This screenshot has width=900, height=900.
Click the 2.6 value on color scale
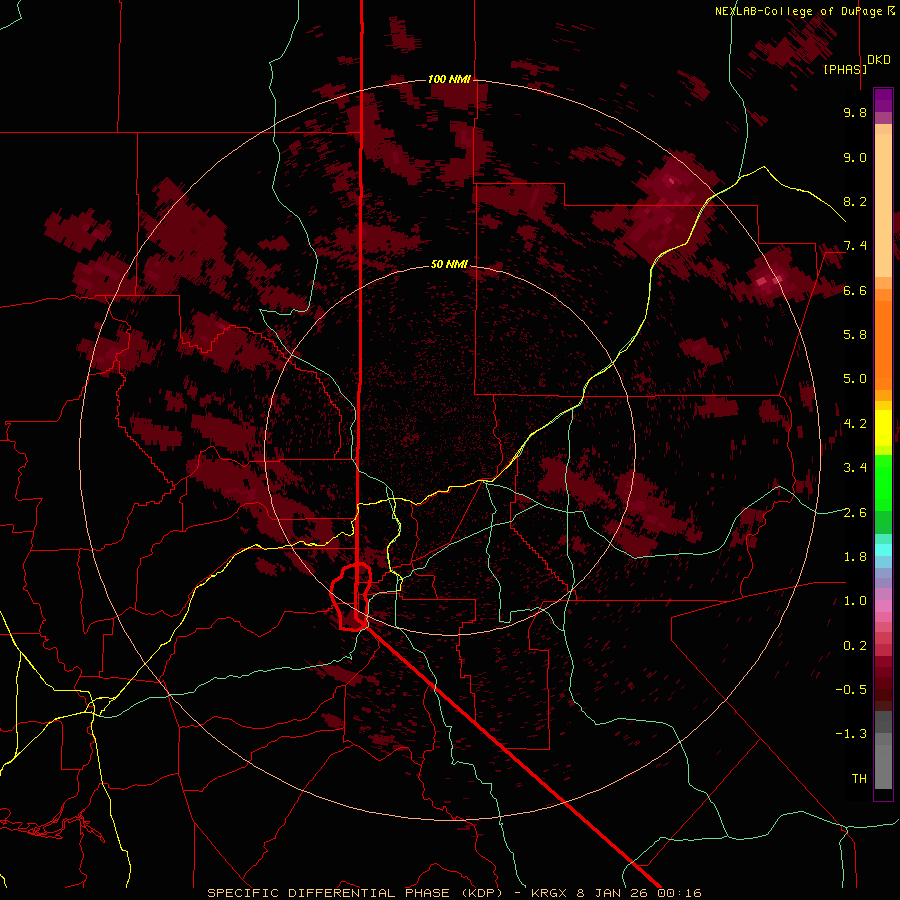coord(855,513)
